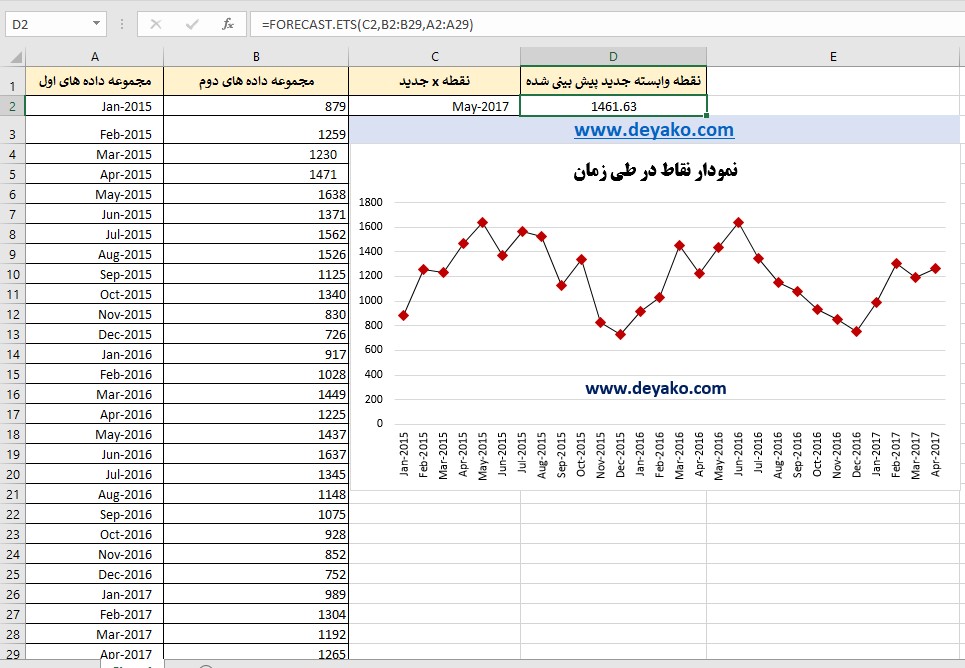Viewport: 965px width, 668px height.
Task: Select cell B2 with value 879
Action: click(256, 106)
